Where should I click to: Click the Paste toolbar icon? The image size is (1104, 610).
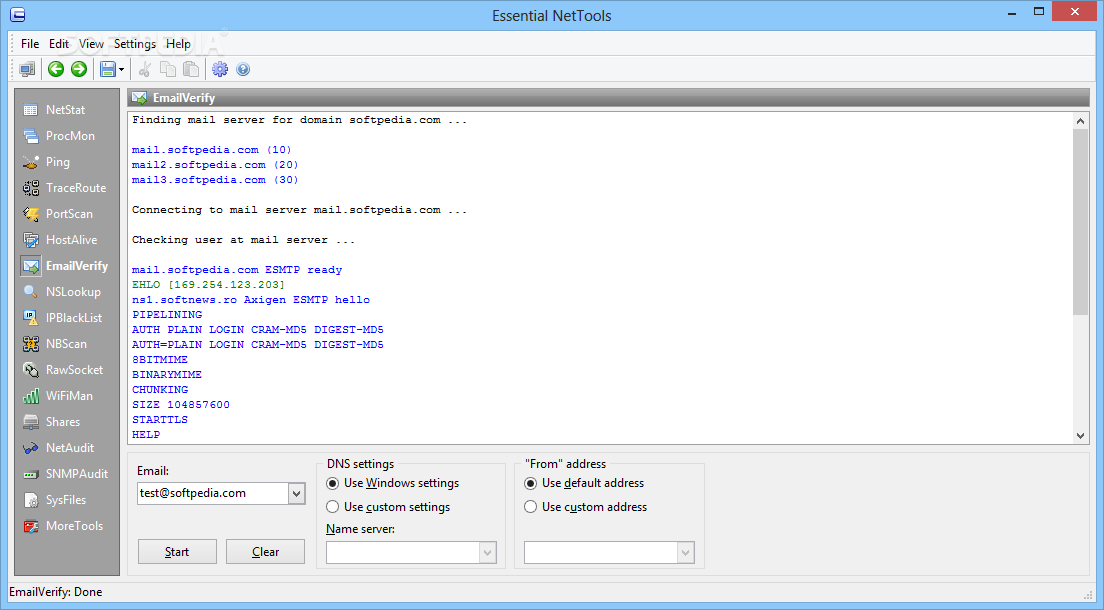tap(191, 69)
